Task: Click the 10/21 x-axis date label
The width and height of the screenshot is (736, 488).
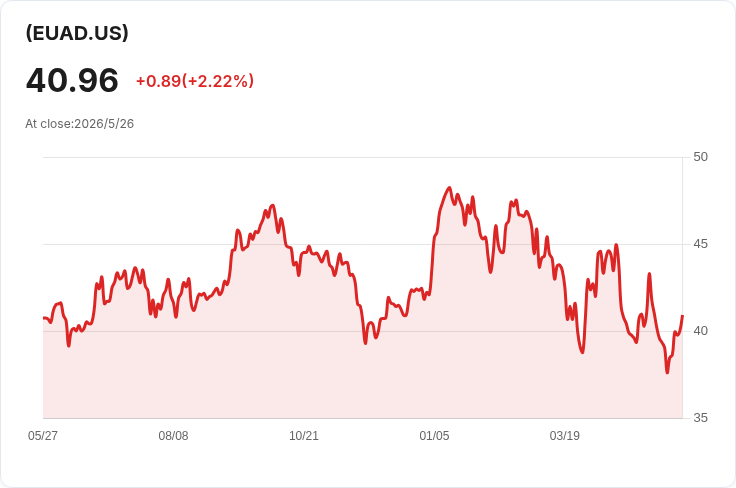Action: pos(304,436)
